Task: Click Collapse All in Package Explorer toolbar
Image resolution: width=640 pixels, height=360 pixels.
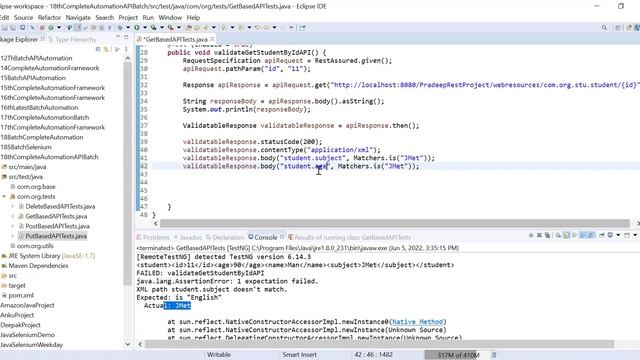Action: point(98,49)
